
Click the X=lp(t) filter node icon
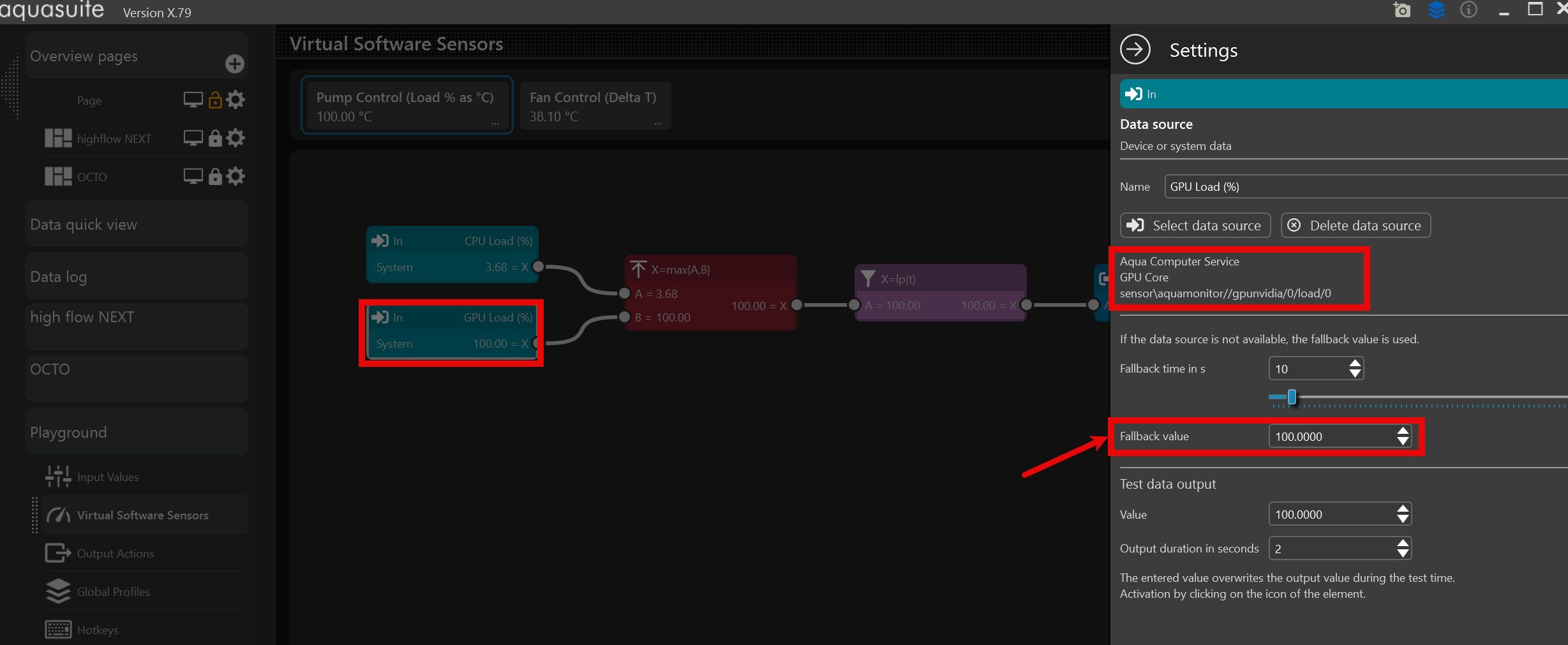868,279
